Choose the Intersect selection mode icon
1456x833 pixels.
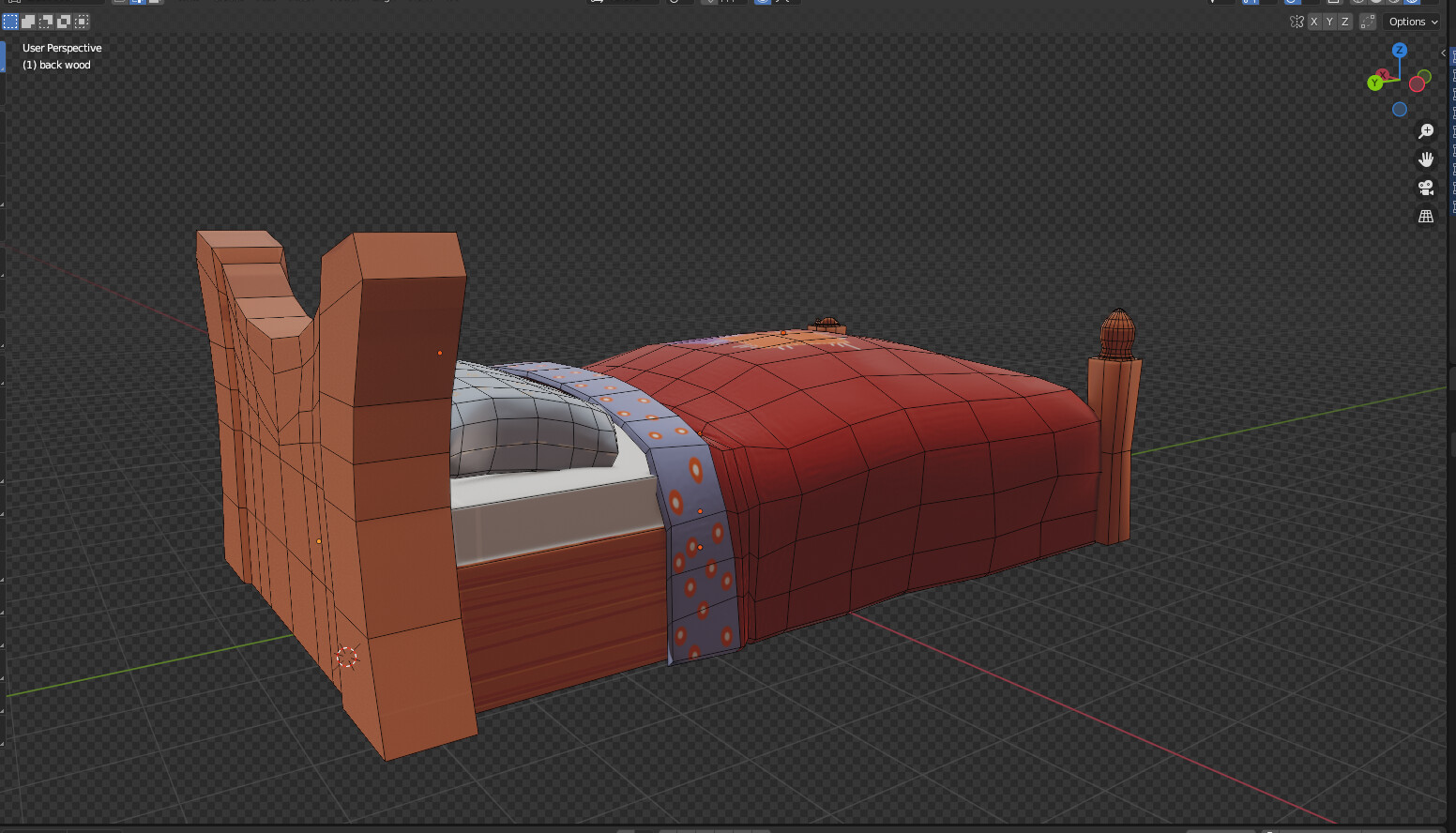pos(82,21)
